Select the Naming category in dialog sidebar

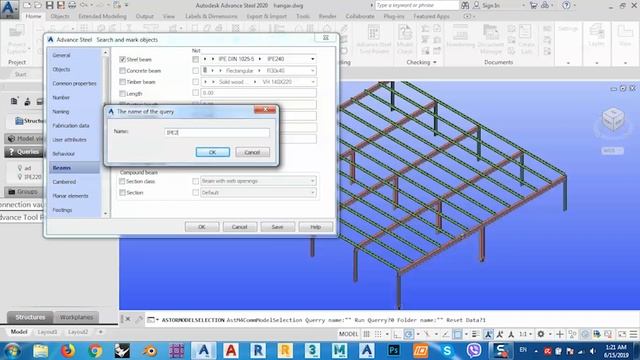pos(61,111)
